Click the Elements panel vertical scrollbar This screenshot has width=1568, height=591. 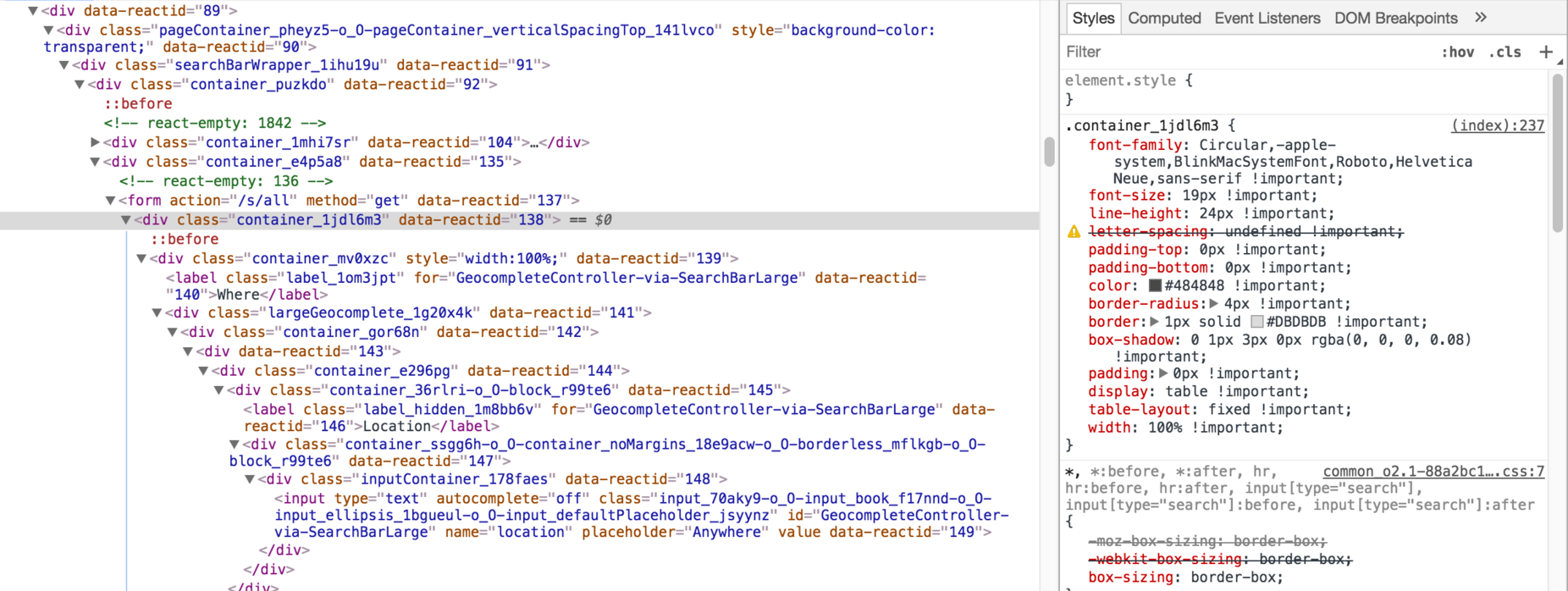1050,152
